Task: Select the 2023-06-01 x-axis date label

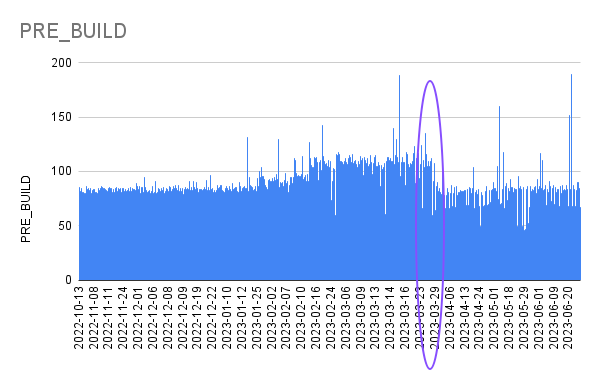Action: (539, 318)
